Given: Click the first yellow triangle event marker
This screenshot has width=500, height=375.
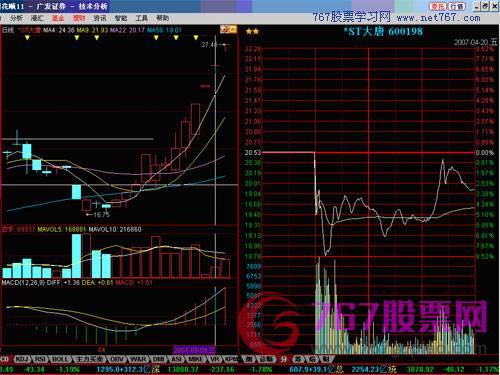Looking at the screenshot, I should [x=27, y=38].
